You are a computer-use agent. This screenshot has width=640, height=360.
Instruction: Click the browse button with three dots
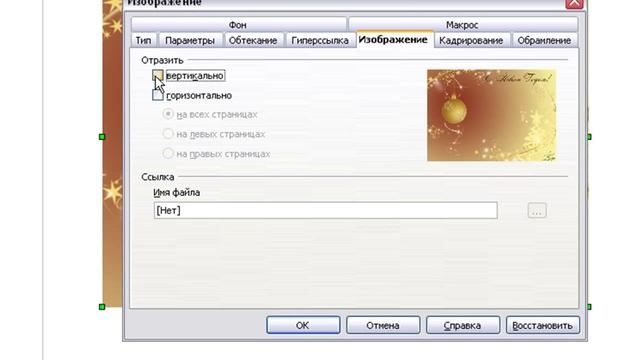537,211
